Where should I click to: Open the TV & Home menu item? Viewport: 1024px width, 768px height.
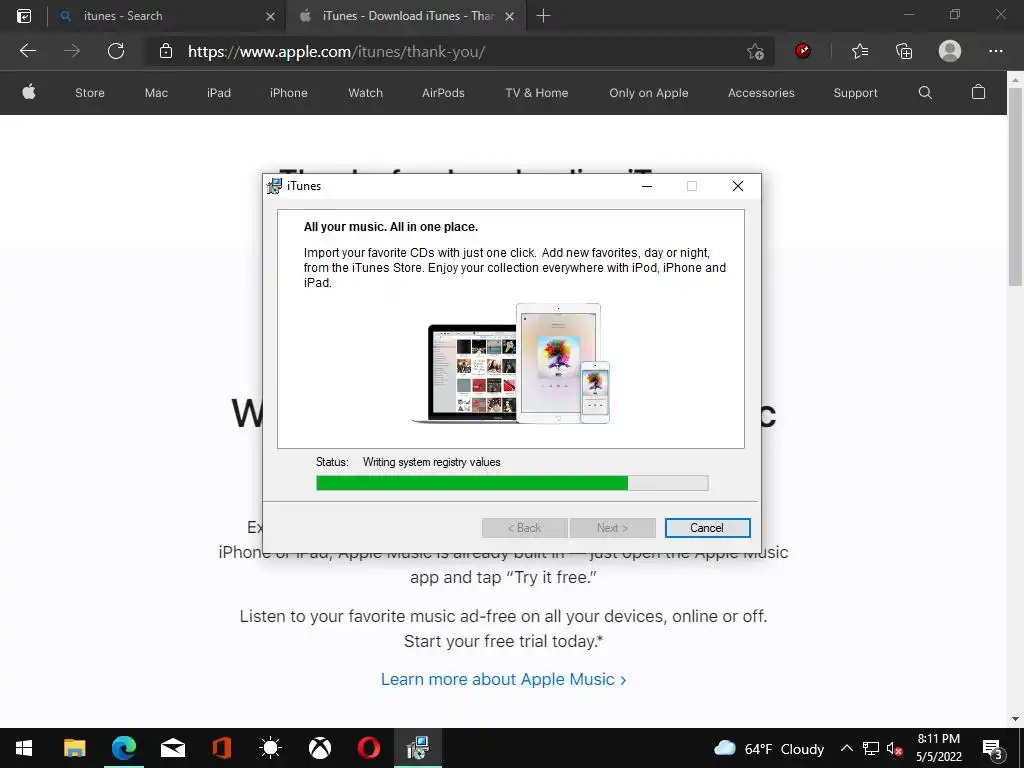537,93
